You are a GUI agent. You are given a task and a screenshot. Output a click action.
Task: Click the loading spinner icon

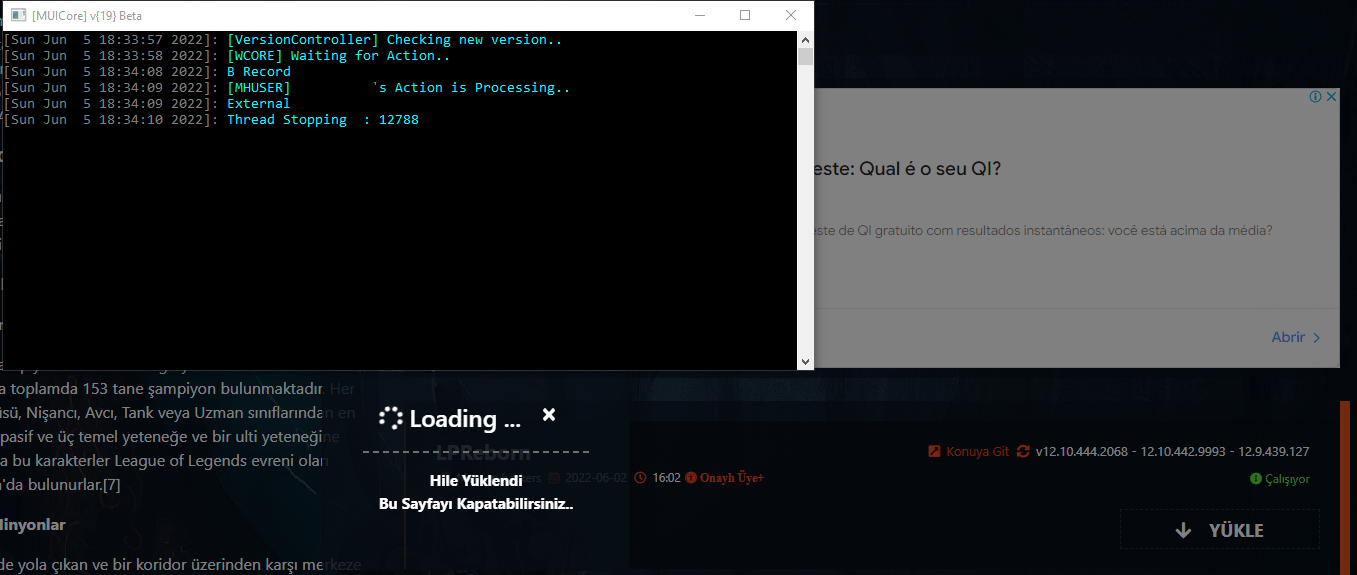point(390,419)
